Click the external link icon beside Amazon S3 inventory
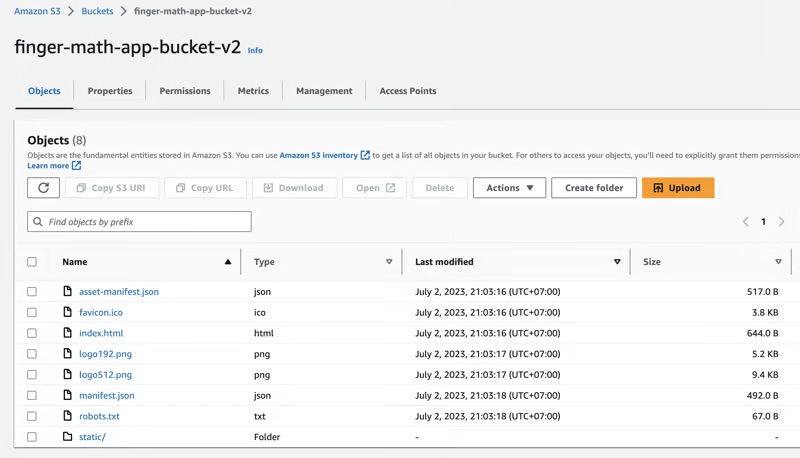The image size is (800, 458). [365, 155]
